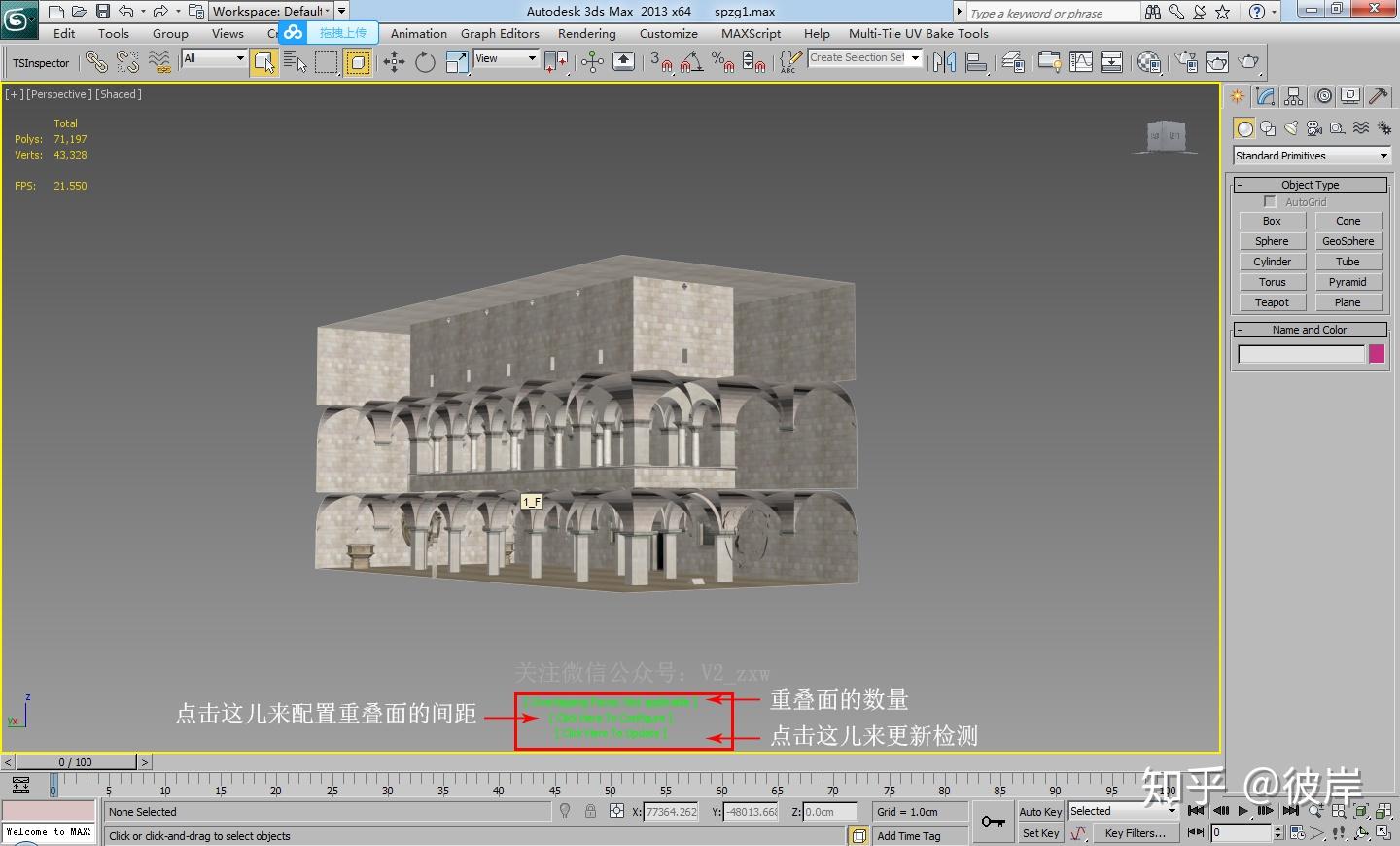Activate the Select and Move tool

394,63
